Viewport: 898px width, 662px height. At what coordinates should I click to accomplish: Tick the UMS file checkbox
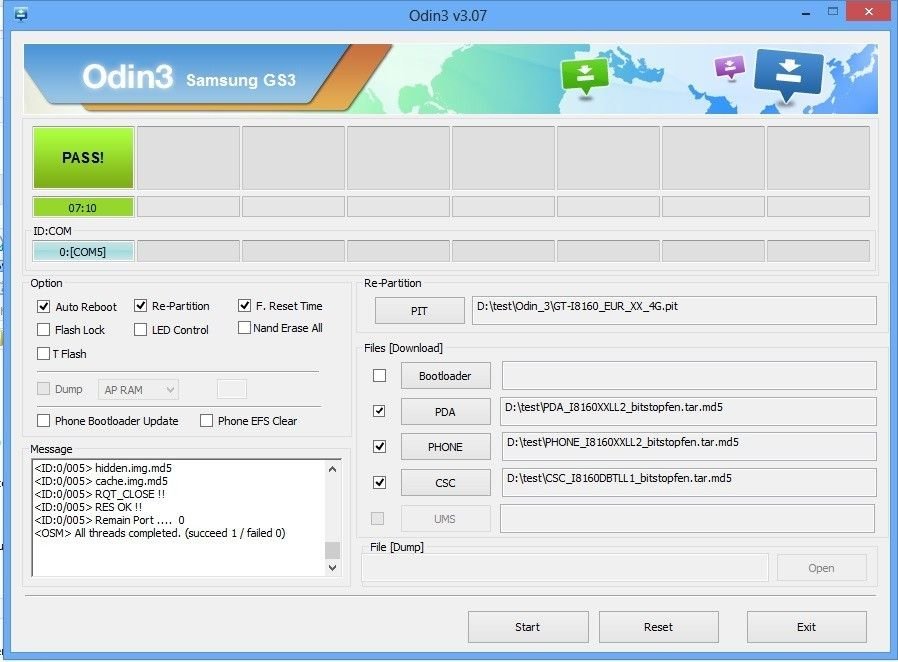point(377,519)
